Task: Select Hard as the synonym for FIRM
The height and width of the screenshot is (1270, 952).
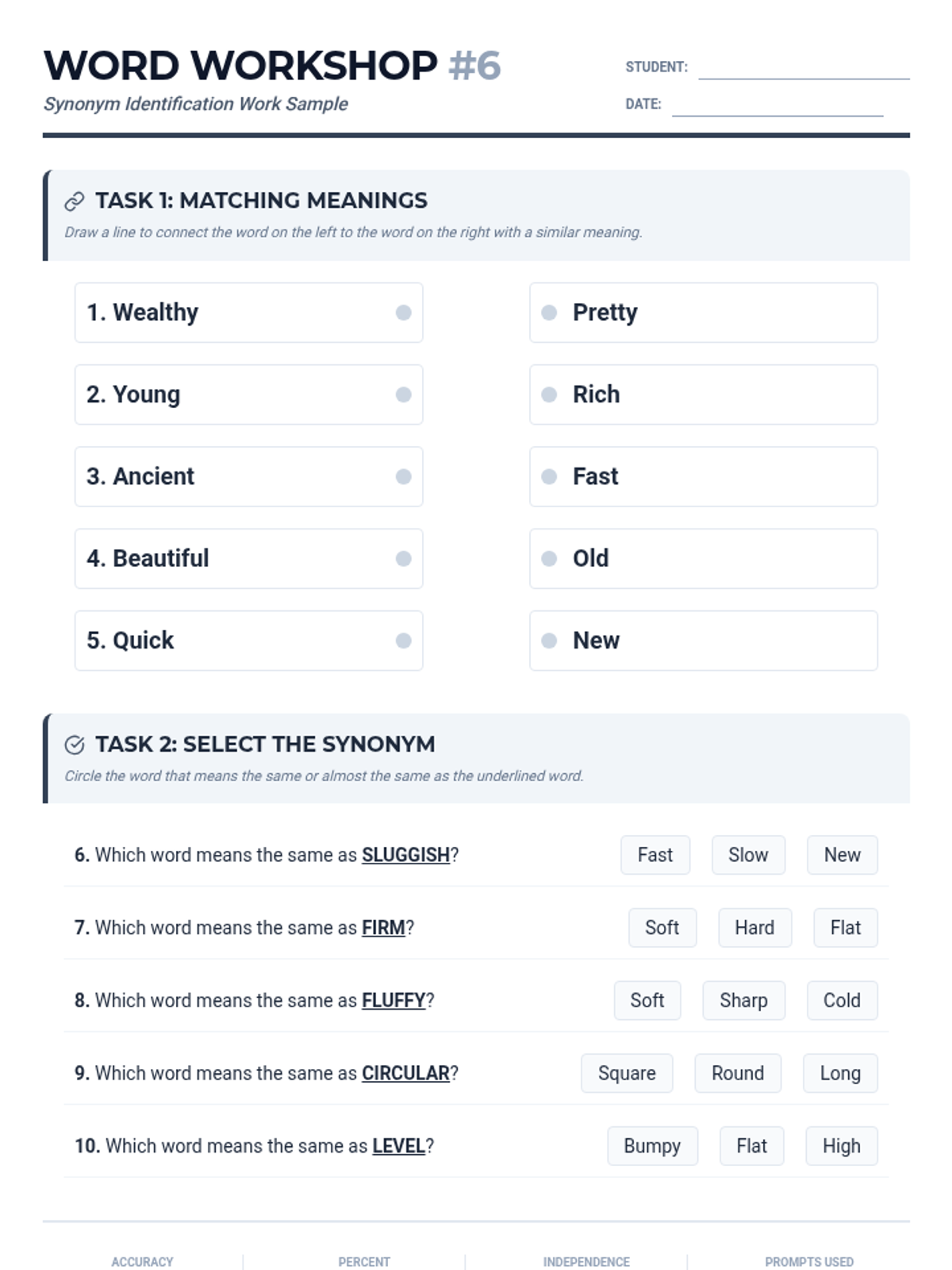Action: [x=754, y=928]
